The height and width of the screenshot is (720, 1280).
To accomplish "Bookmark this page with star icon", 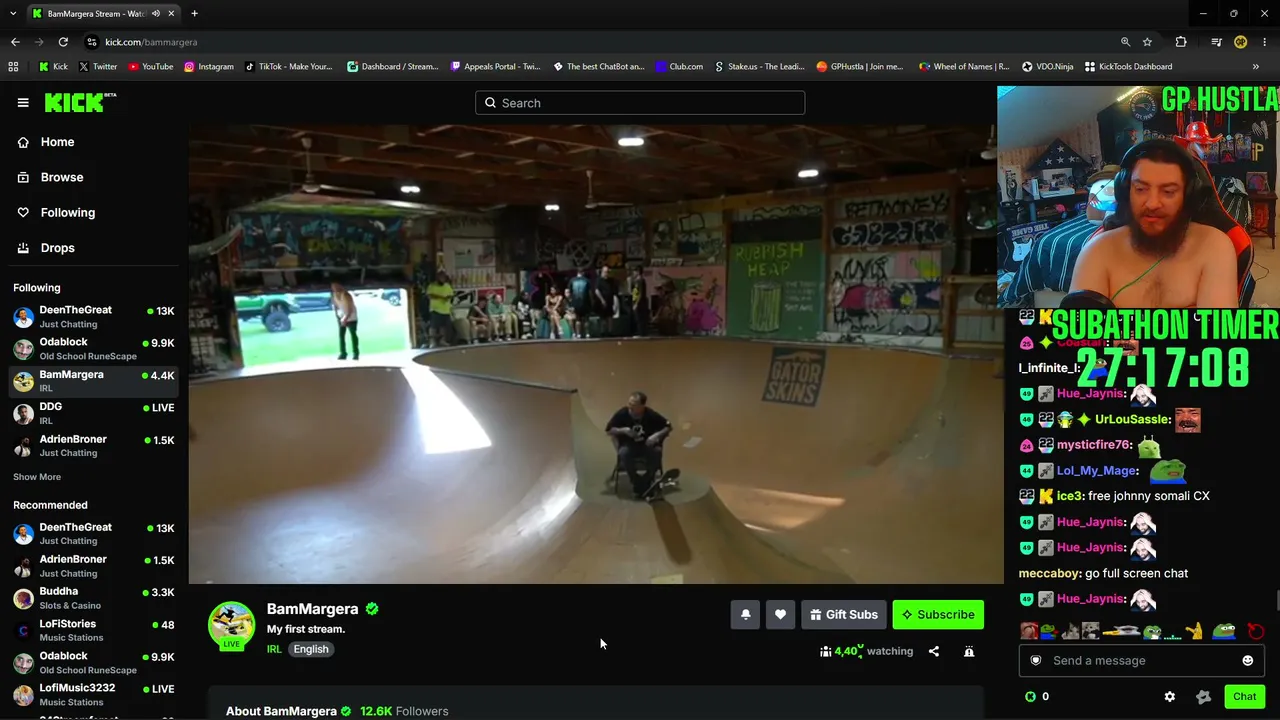I will pyautogui.click(x=1148, y=42).
